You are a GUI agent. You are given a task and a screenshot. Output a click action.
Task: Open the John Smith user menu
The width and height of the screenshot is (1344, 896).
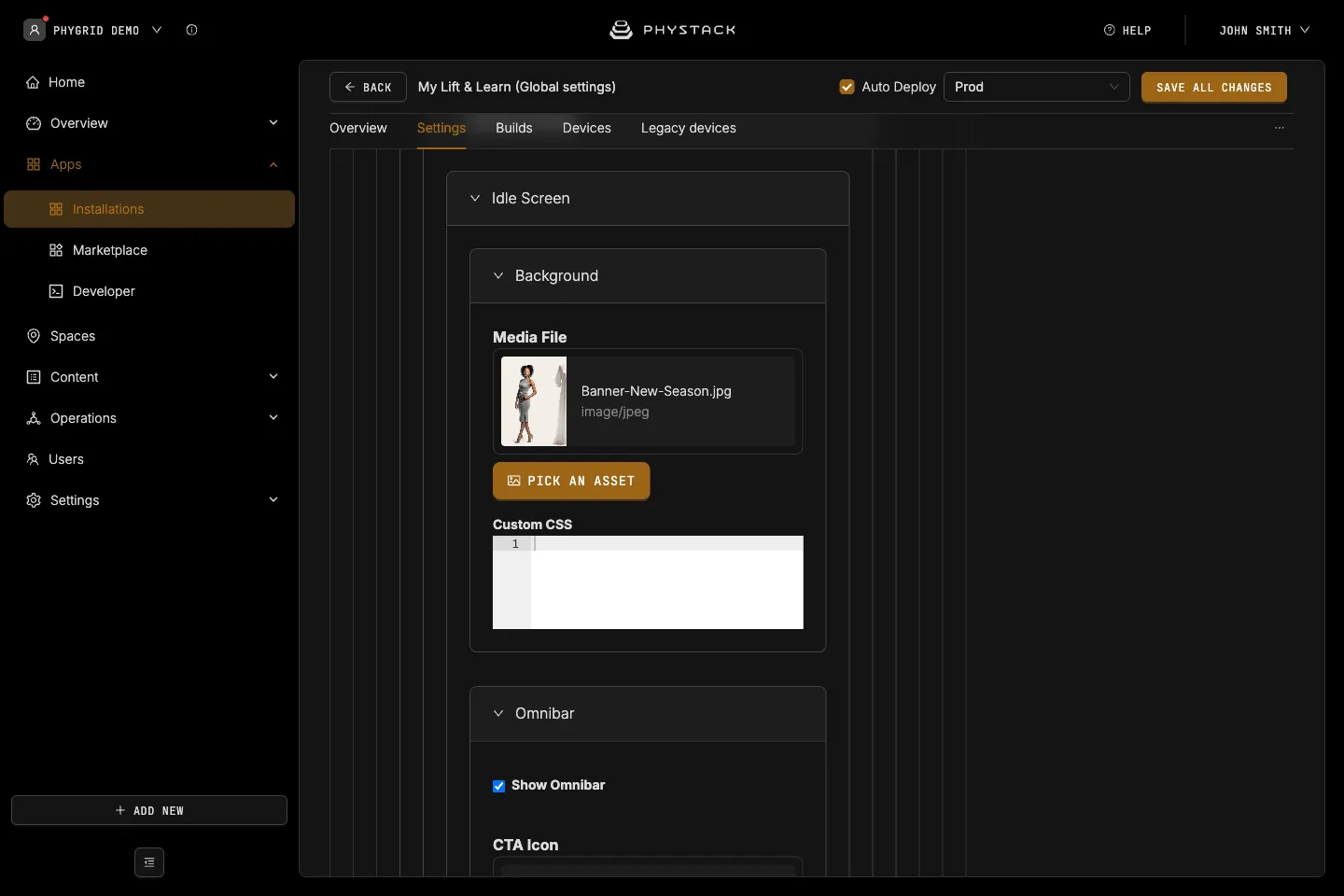pyautogui.click(x=1264, y=30)
